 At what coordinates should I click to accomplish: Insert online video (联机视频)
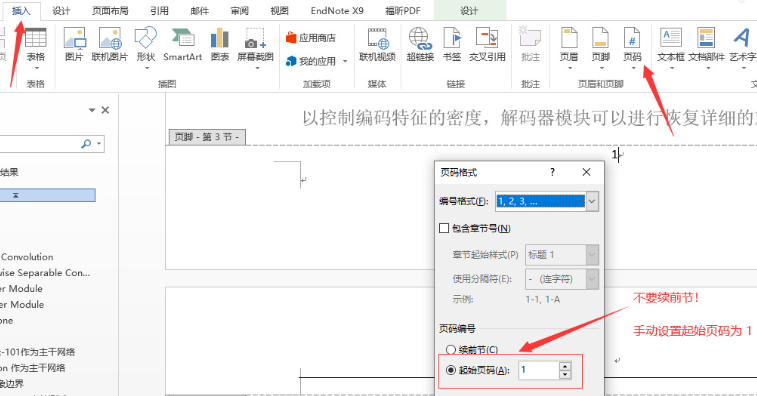[378, 45]
